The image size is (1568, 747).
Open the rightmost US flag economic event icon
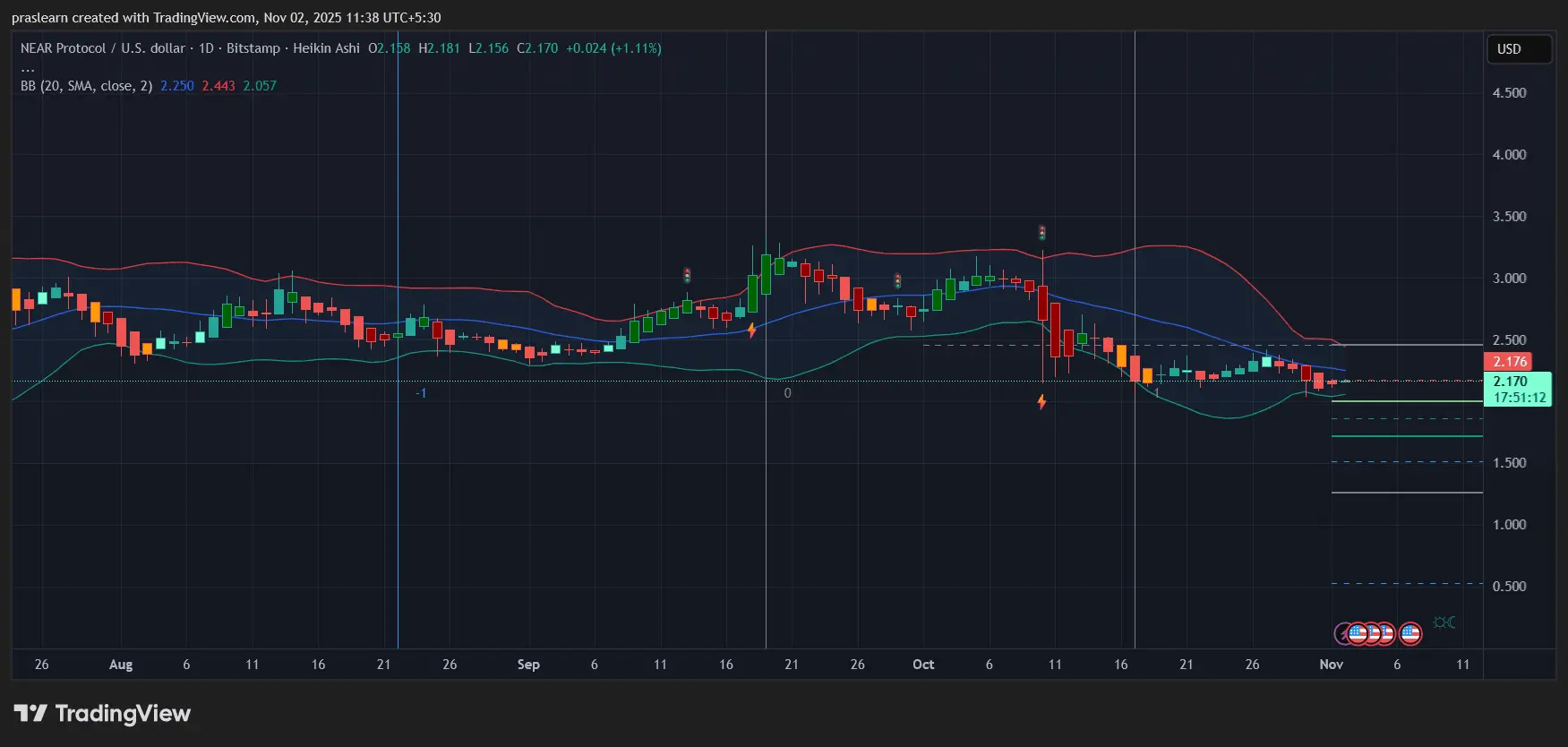click(x=1410, y=634)
